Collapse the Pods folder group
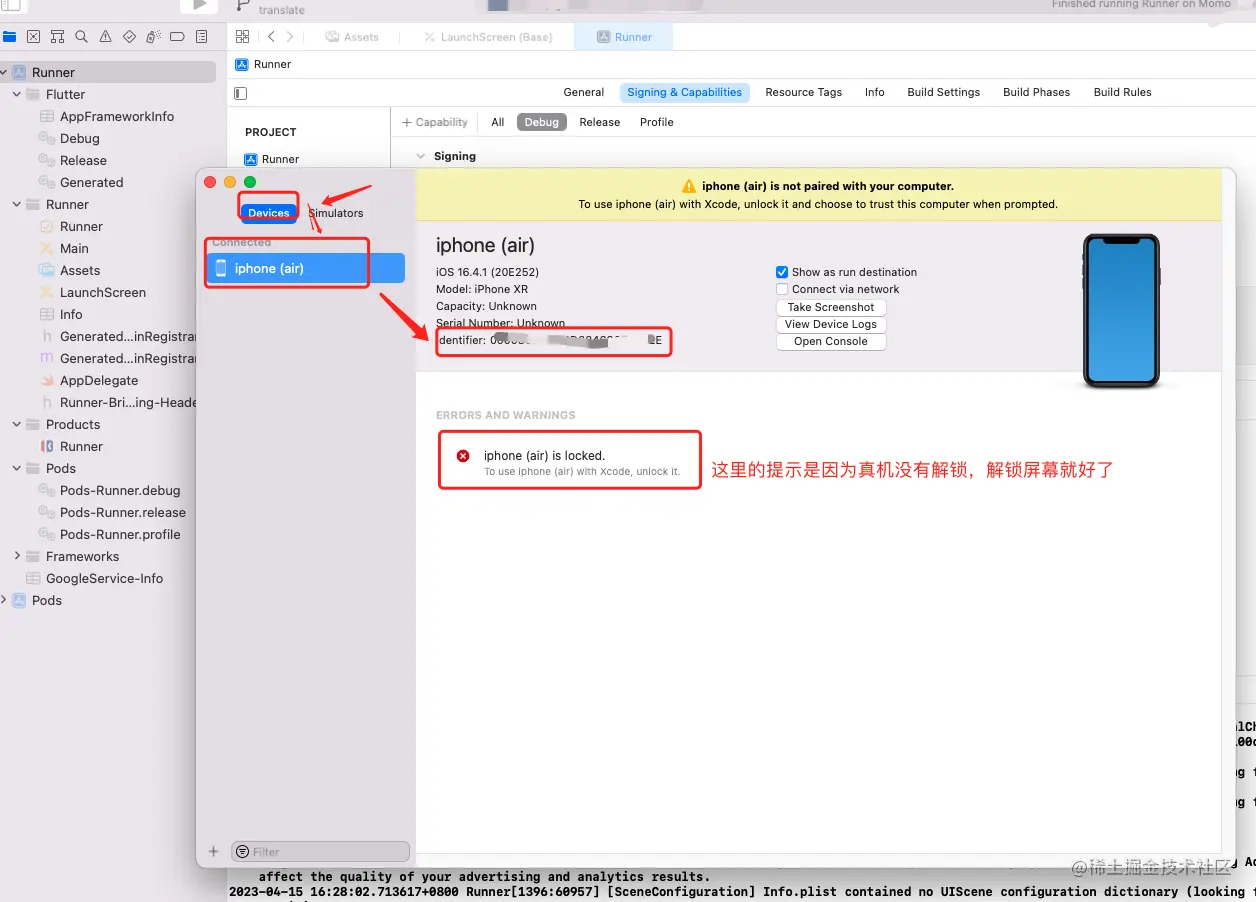Image resolution: width=1256 pixels, height=902 pixels. pos(17,468)
